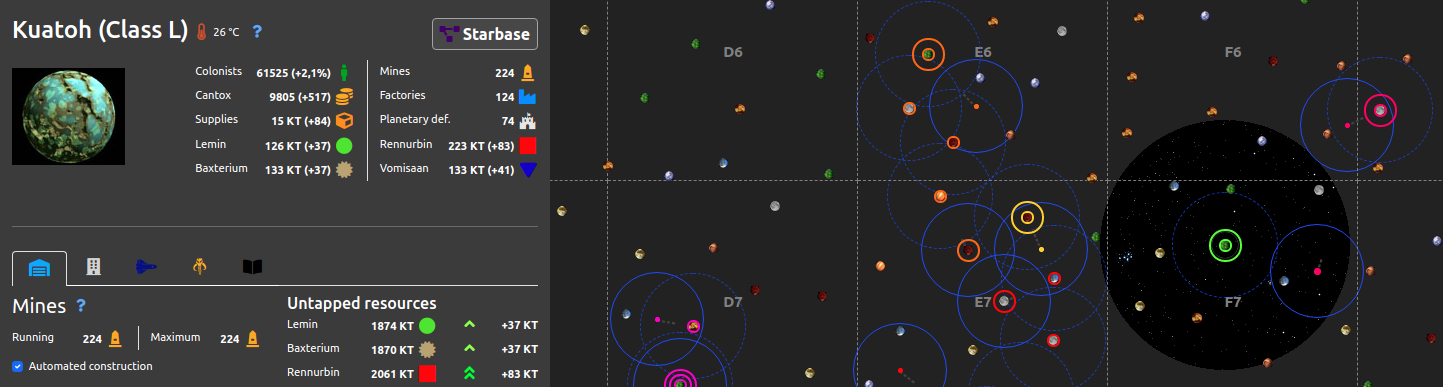
Task: Click the Lemin extraction rate arrow
Action: tap(469, 325)
